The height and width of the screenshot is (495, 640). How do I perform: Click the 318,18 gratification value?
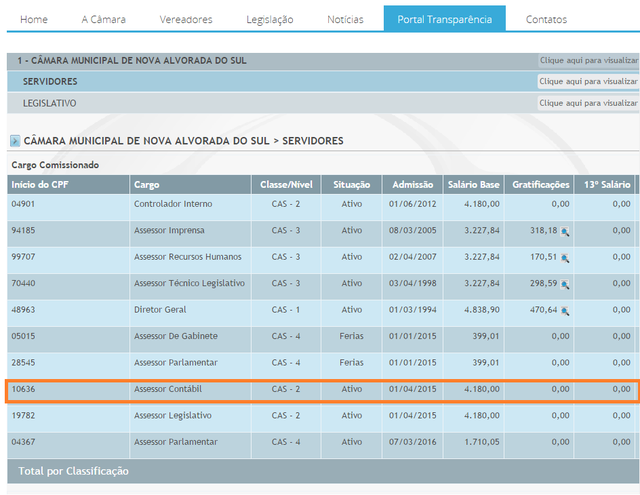[x=544, y=230]
